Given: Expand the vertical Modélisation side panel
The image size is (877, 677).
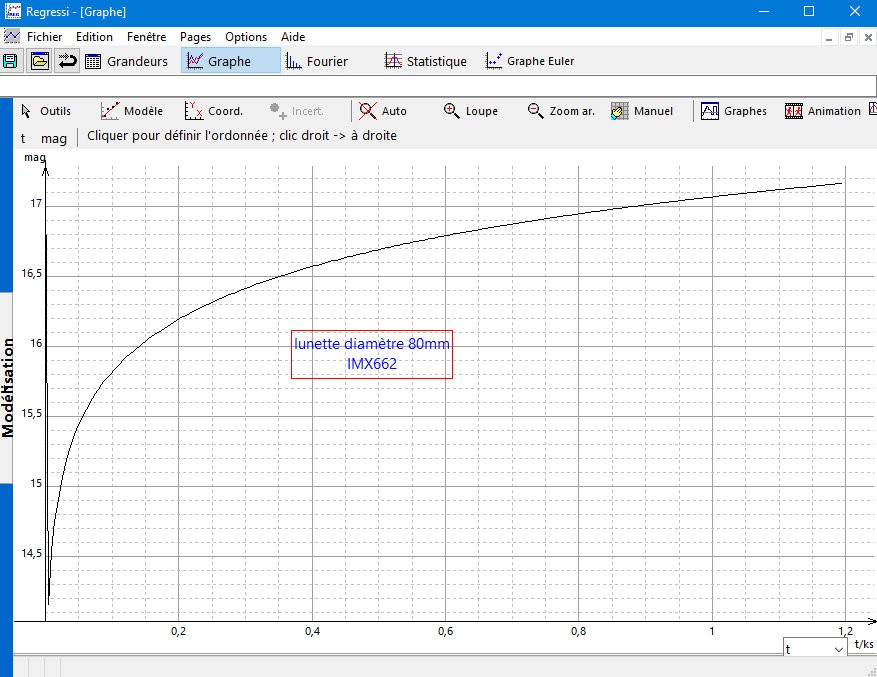Looking at the screenshot, I should click(6, 387).
